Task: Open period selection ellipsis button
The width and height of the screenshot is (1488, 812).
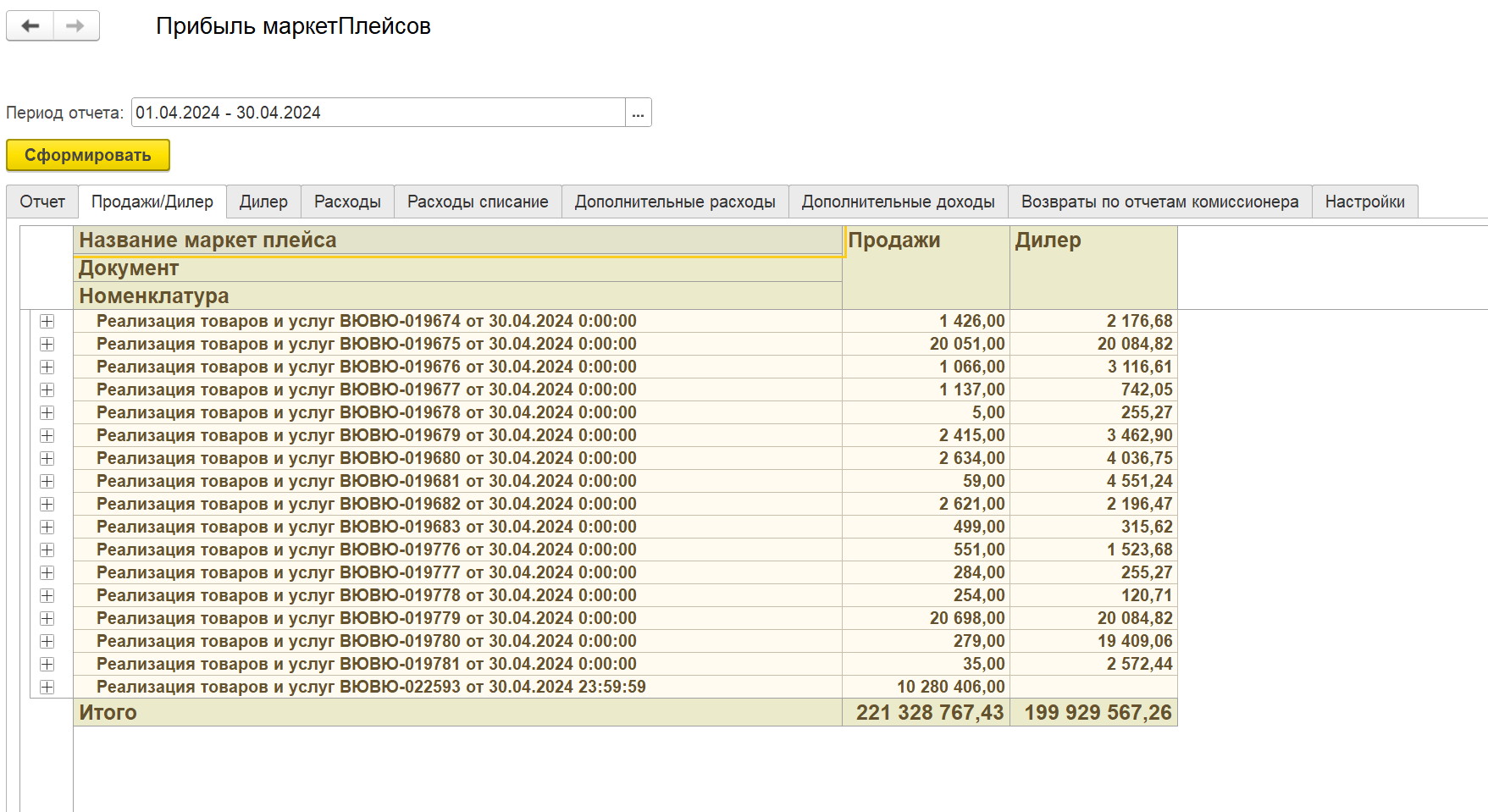Action: 638,113
